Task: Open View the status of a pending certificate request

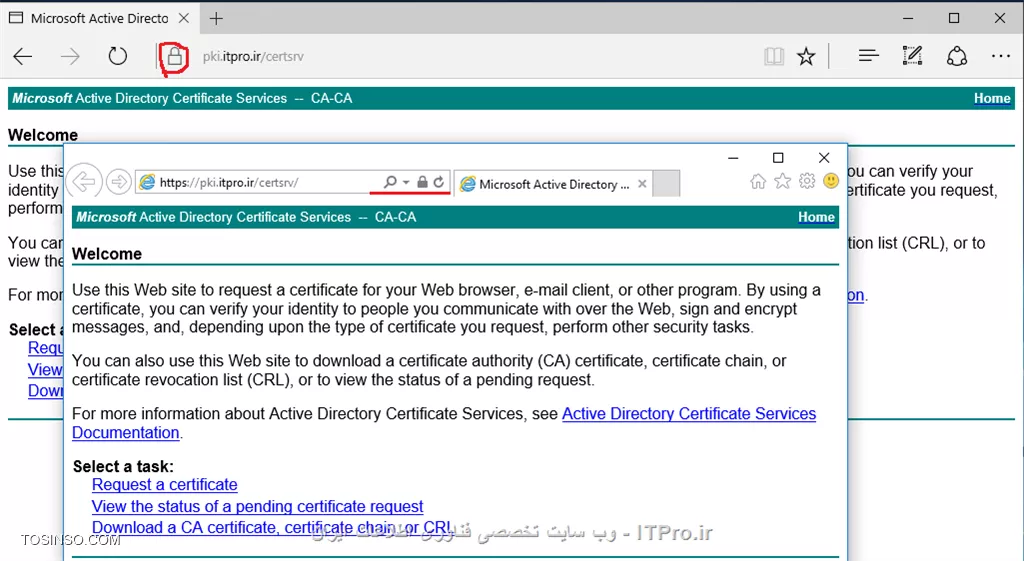Action: pyautogui.click(x=257, y=506)
